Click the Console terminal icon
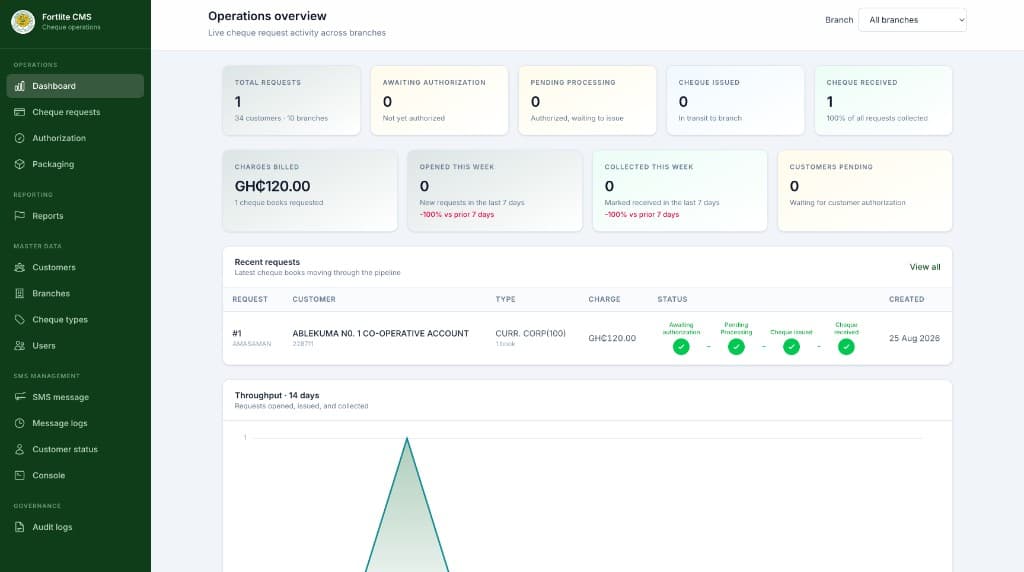1024x572 pixels. pos(20,475)
